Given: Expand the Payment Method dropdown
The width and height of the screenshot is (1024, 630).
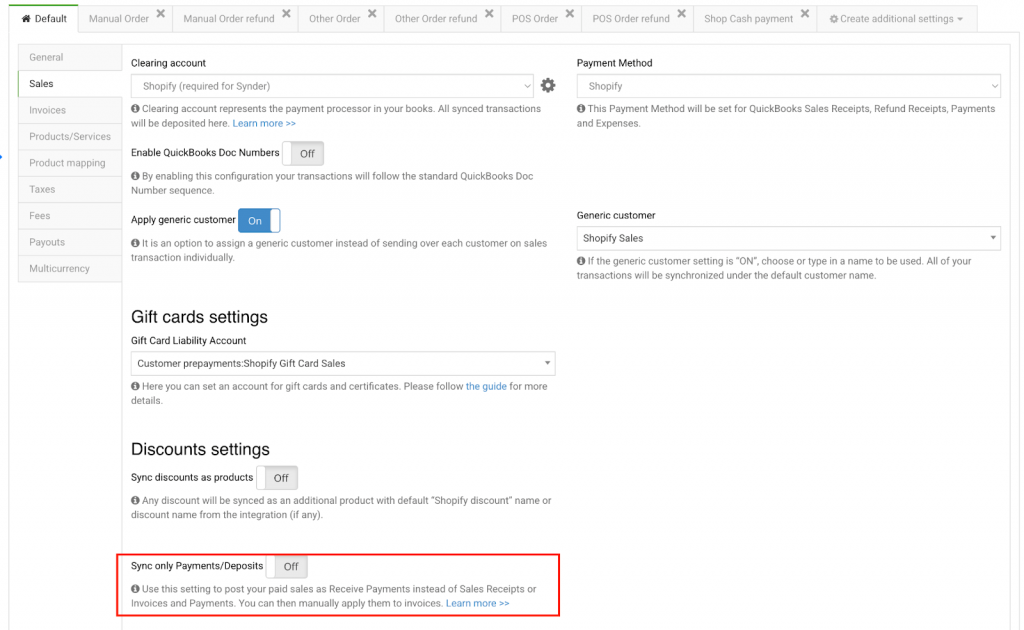Looking at the screenshot, I should point(788,86).
